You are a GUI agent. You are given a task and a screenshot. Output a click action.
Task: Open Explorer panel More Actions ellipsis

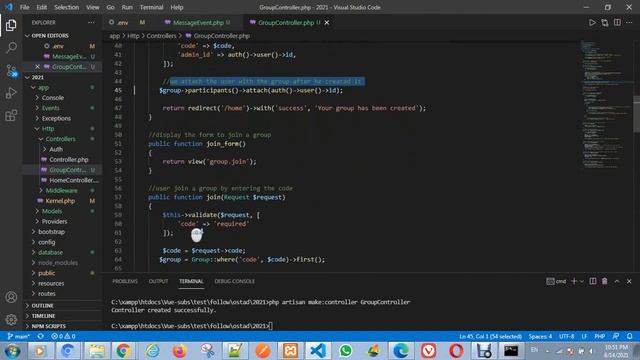[91, 22]
